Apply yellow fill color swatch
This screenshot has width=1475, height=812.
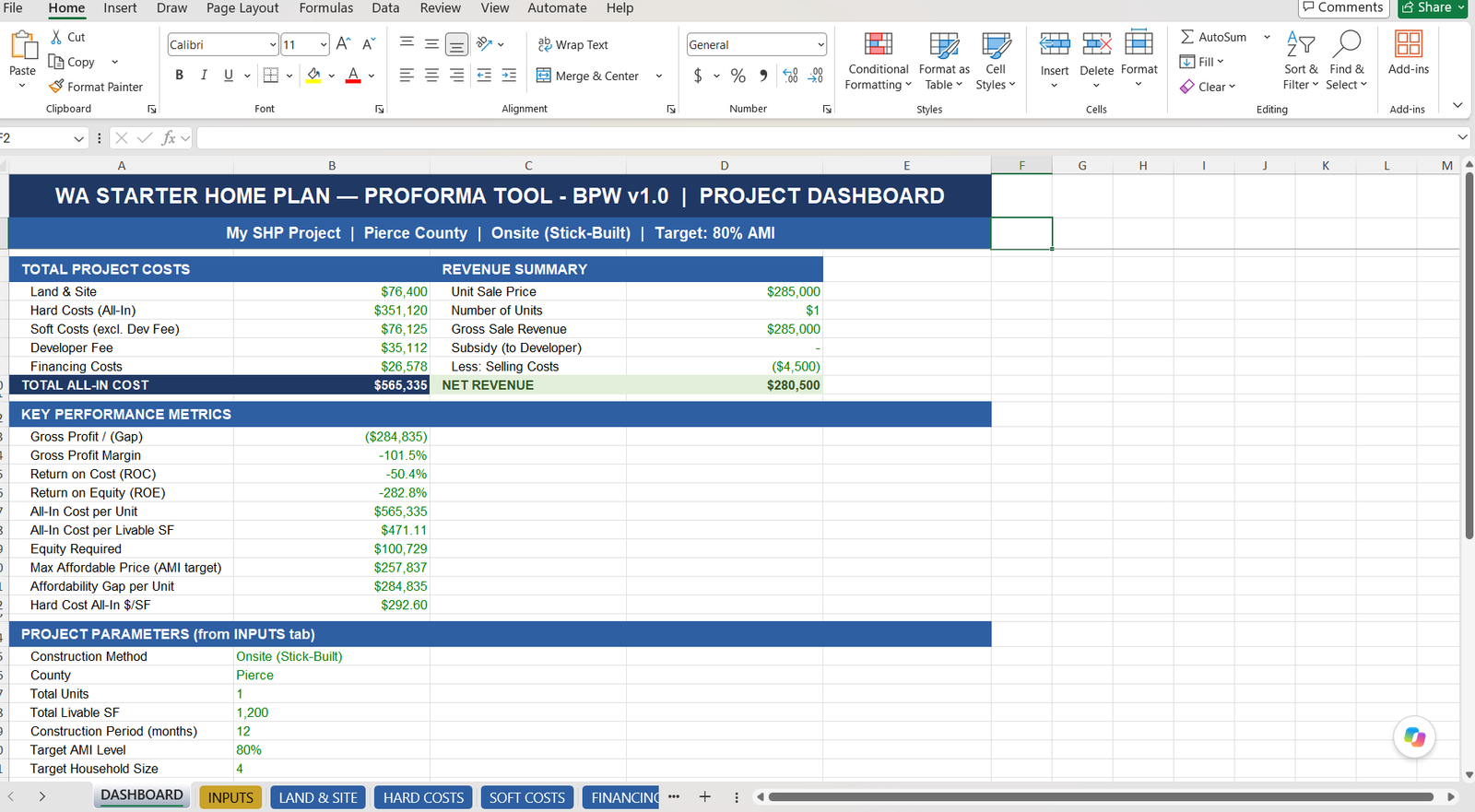313,76
